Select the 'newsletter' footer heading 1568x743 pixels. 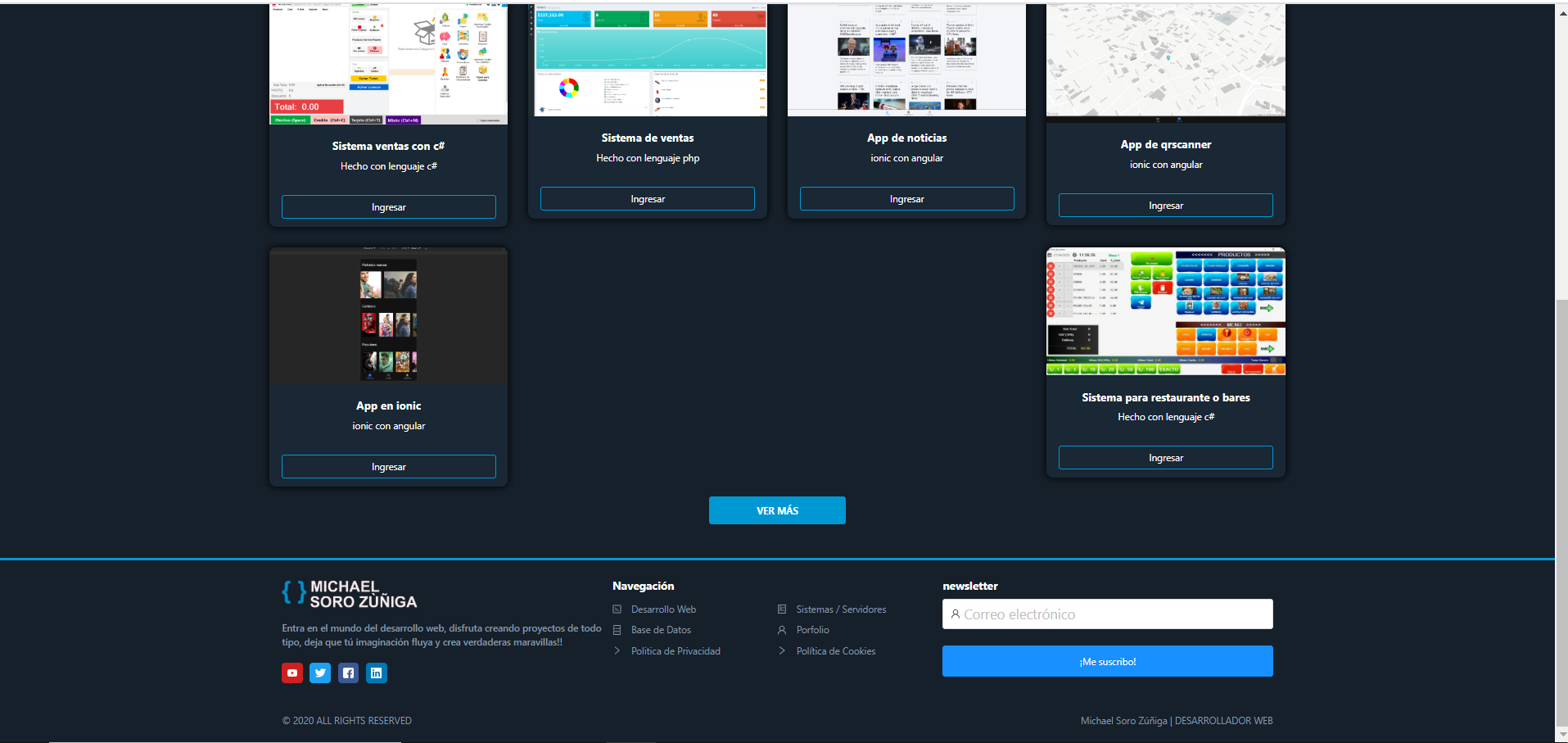click(x=970, y=586)
